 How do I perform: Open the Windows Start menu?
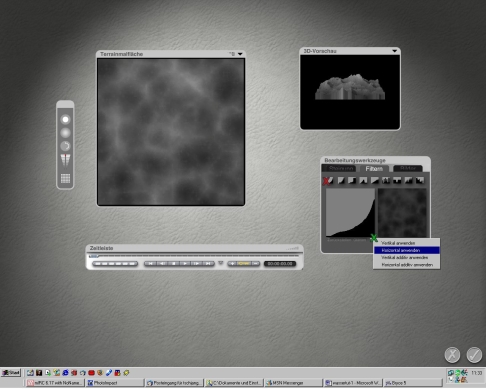point(11,372)
